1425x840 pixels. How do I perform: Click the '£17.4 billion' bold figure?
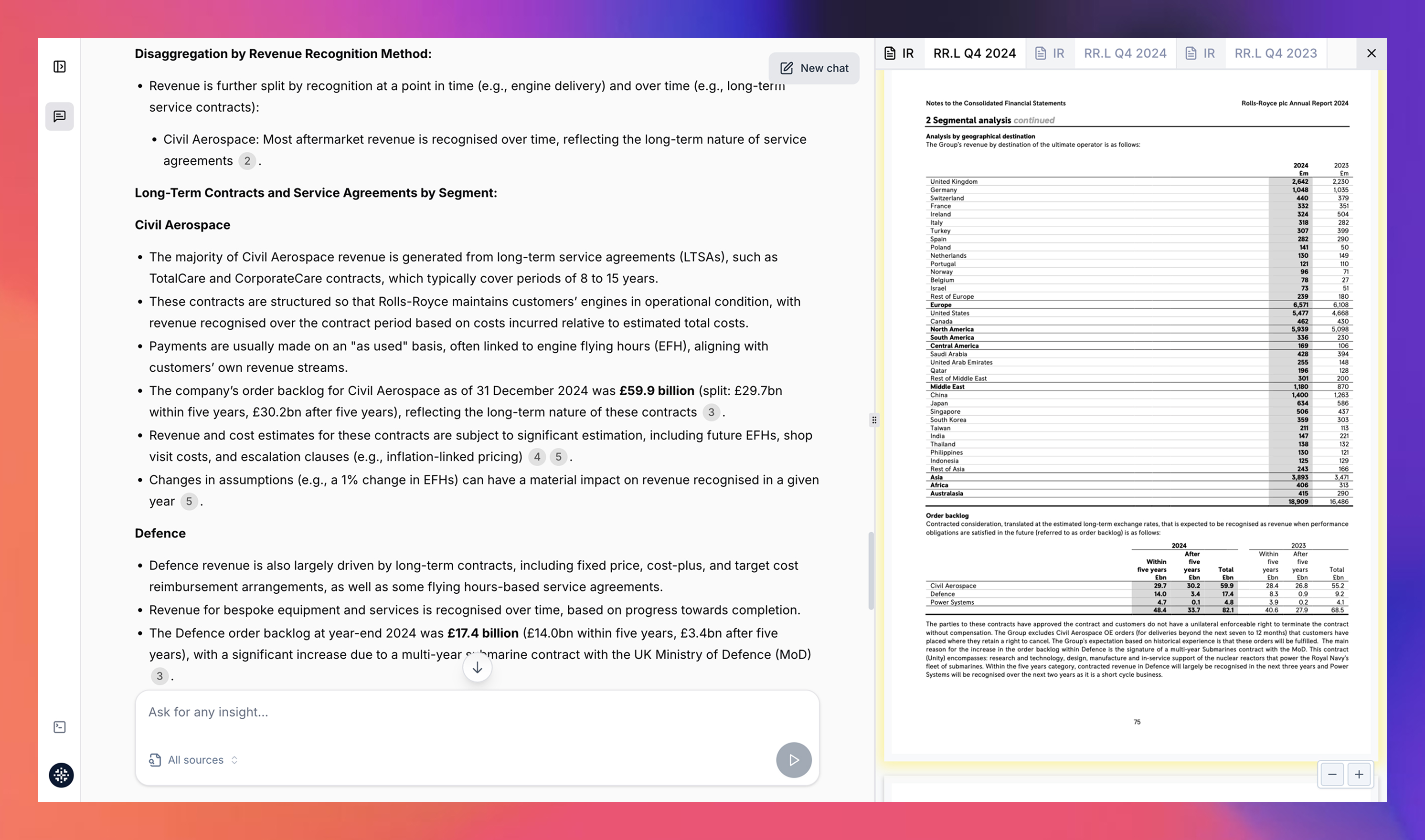tap(482, 633)
